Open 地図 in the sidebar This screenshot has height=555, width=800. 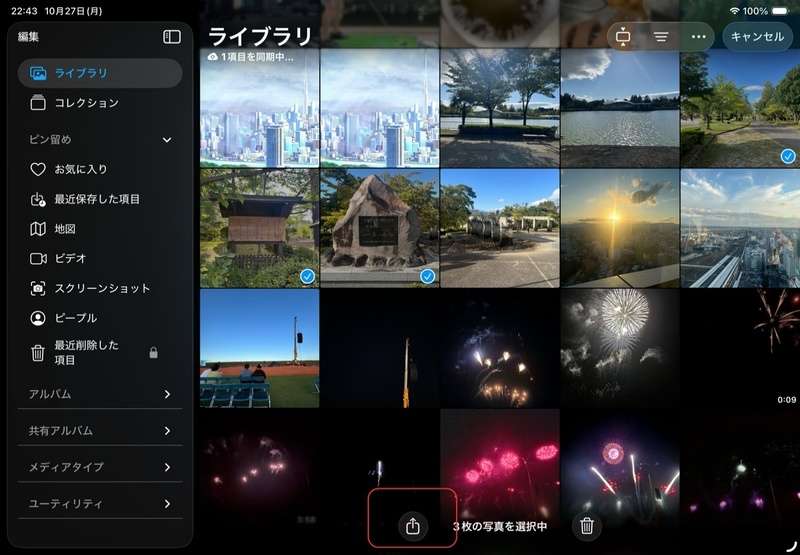[100, 229]
